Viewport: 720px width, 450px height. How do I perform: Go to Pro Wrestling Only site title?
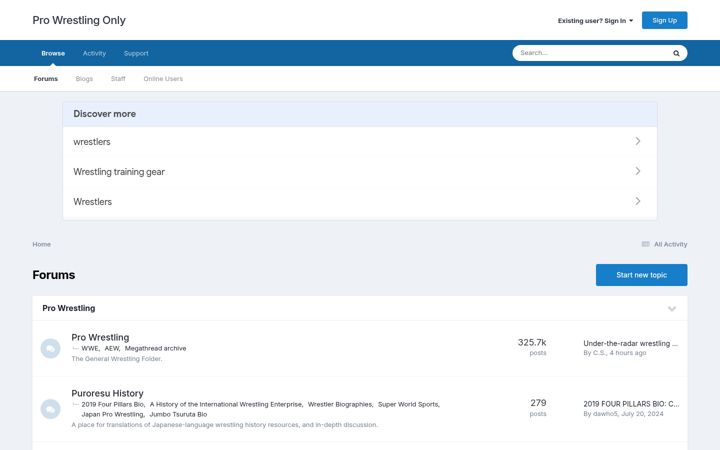(79, 20)
